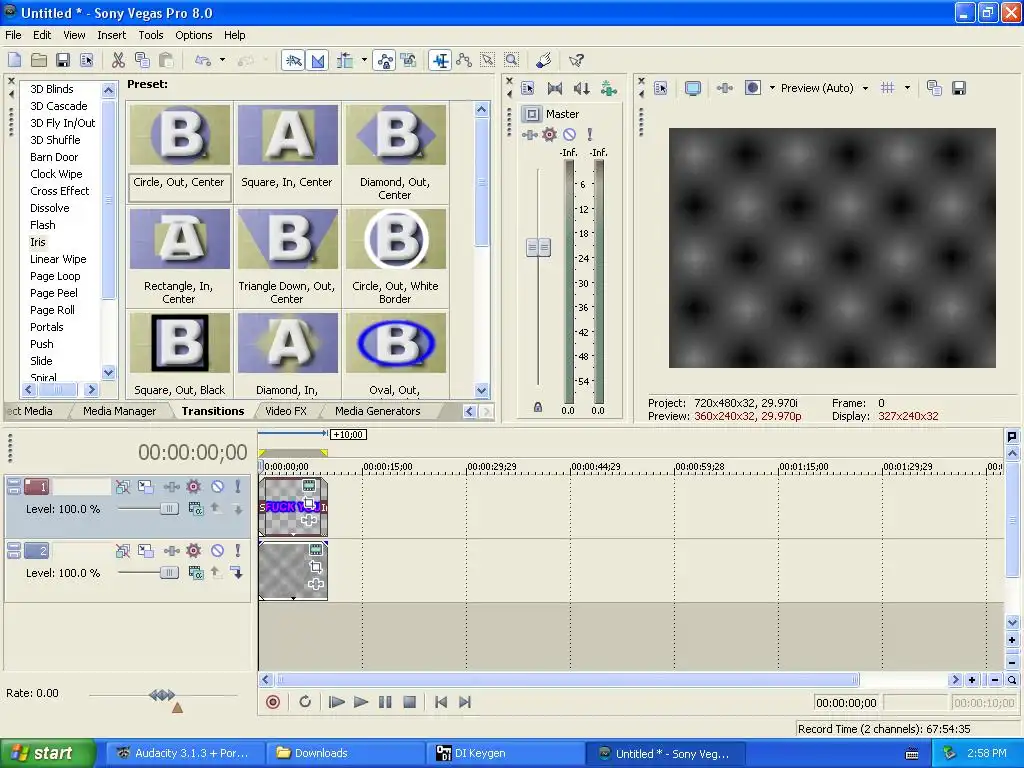The width and height of the screenshot is (1024, 768).
Task: Switch to the Video FX tab
Action: (x=286, y=411)
